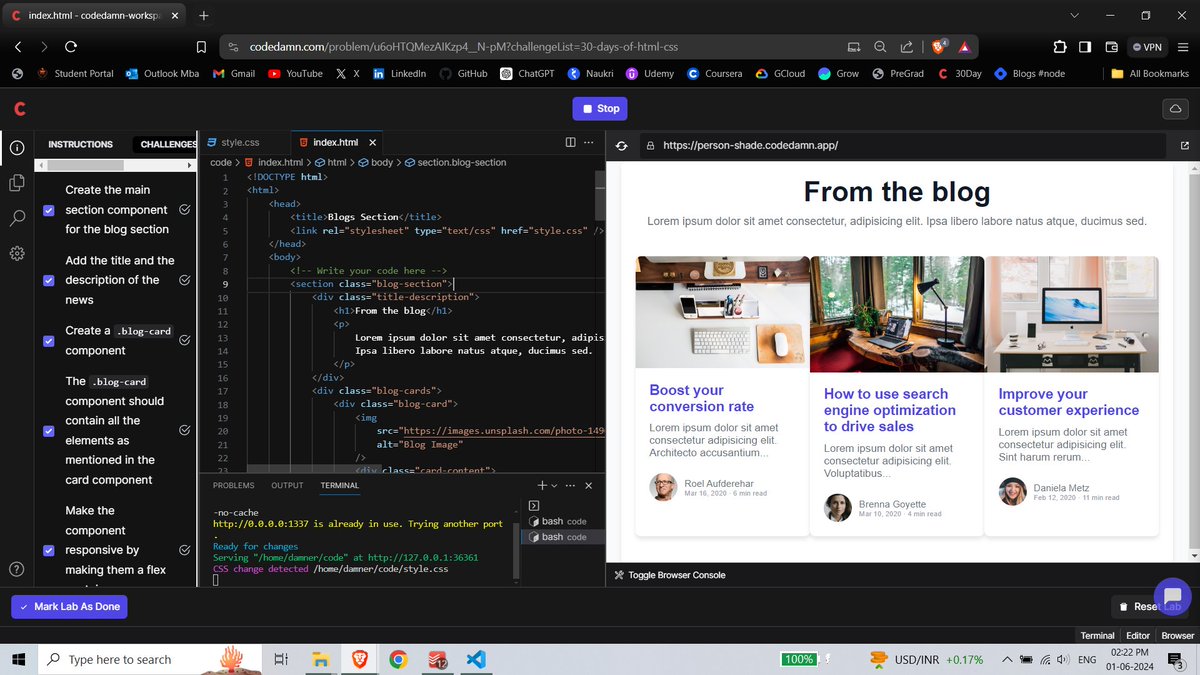This screenshot has height=675, width=1200.
Task: Open Visual Studio Code from the taskbar
Action: (476, 660)
